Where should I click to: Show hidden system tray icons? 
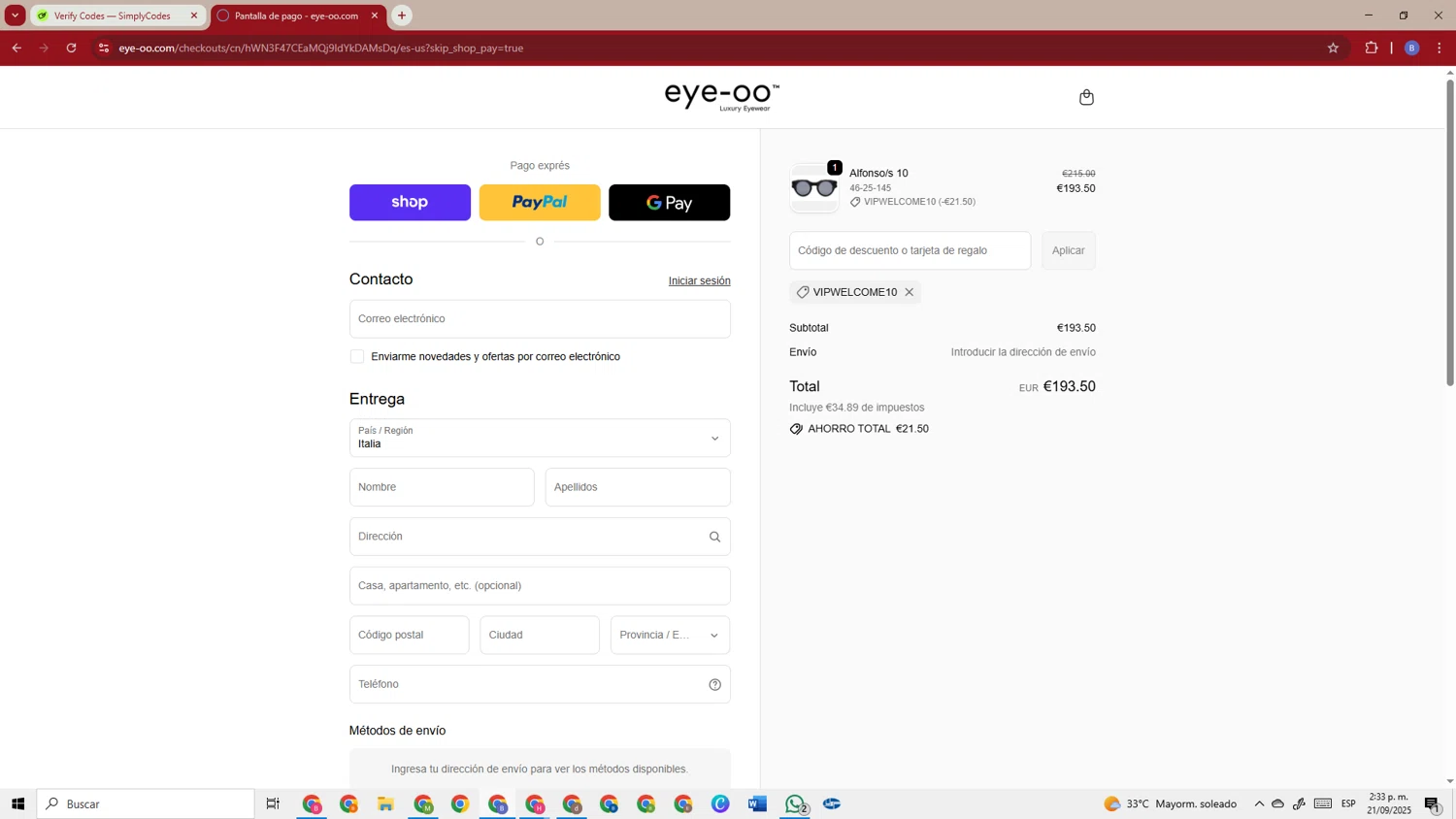click(x=1259, y=803)
